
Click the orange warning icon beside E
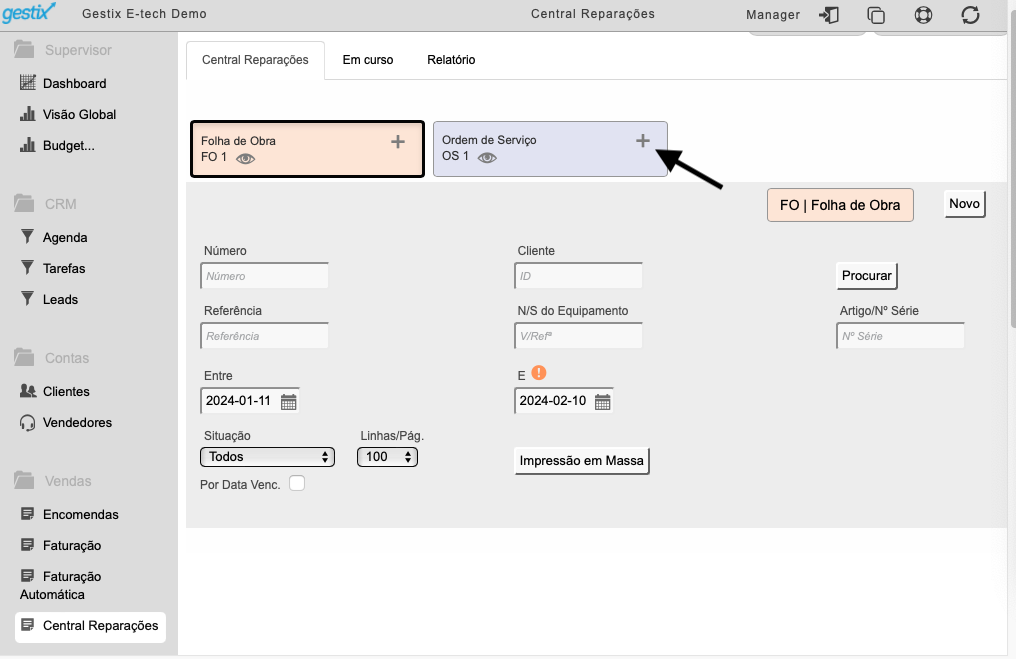538,373
